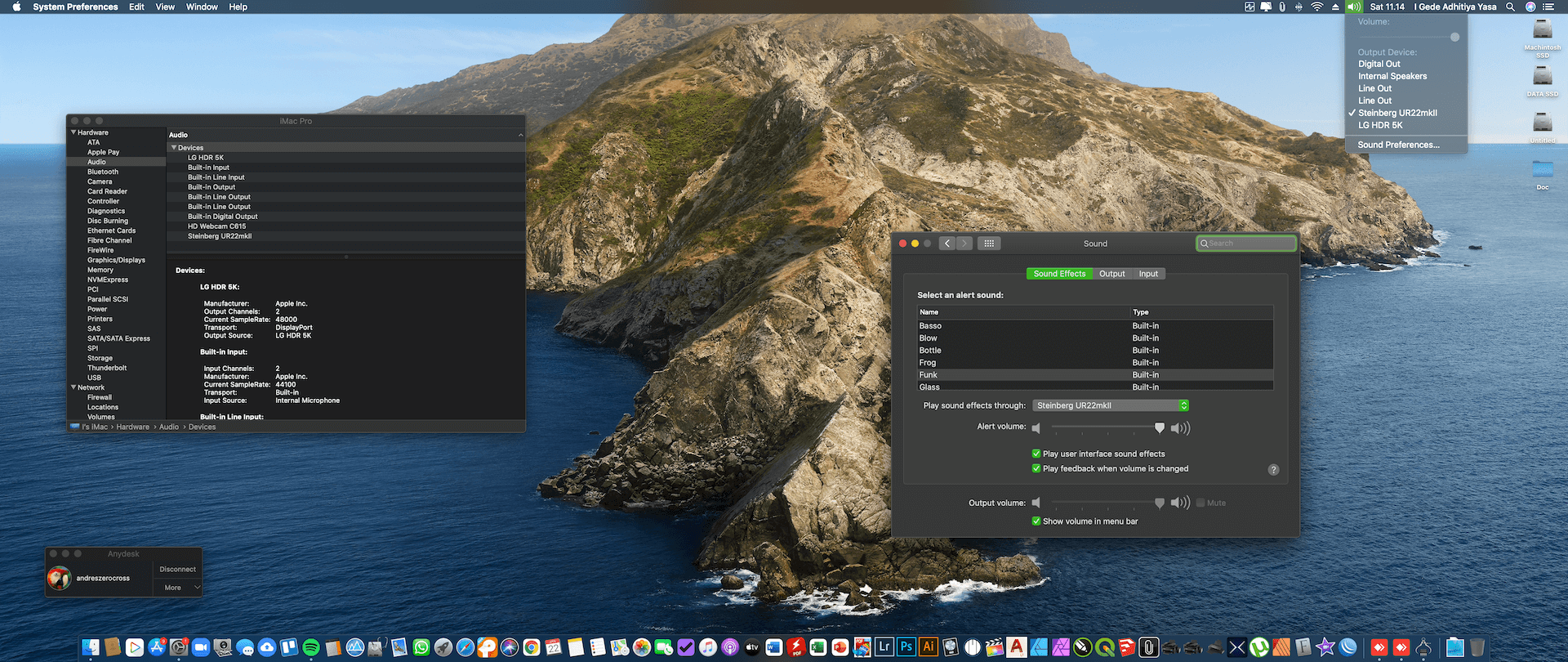This screenshot has height=662, width=1568.
Task: Open Google Chrome in the Dock
Action: [532, 647]
